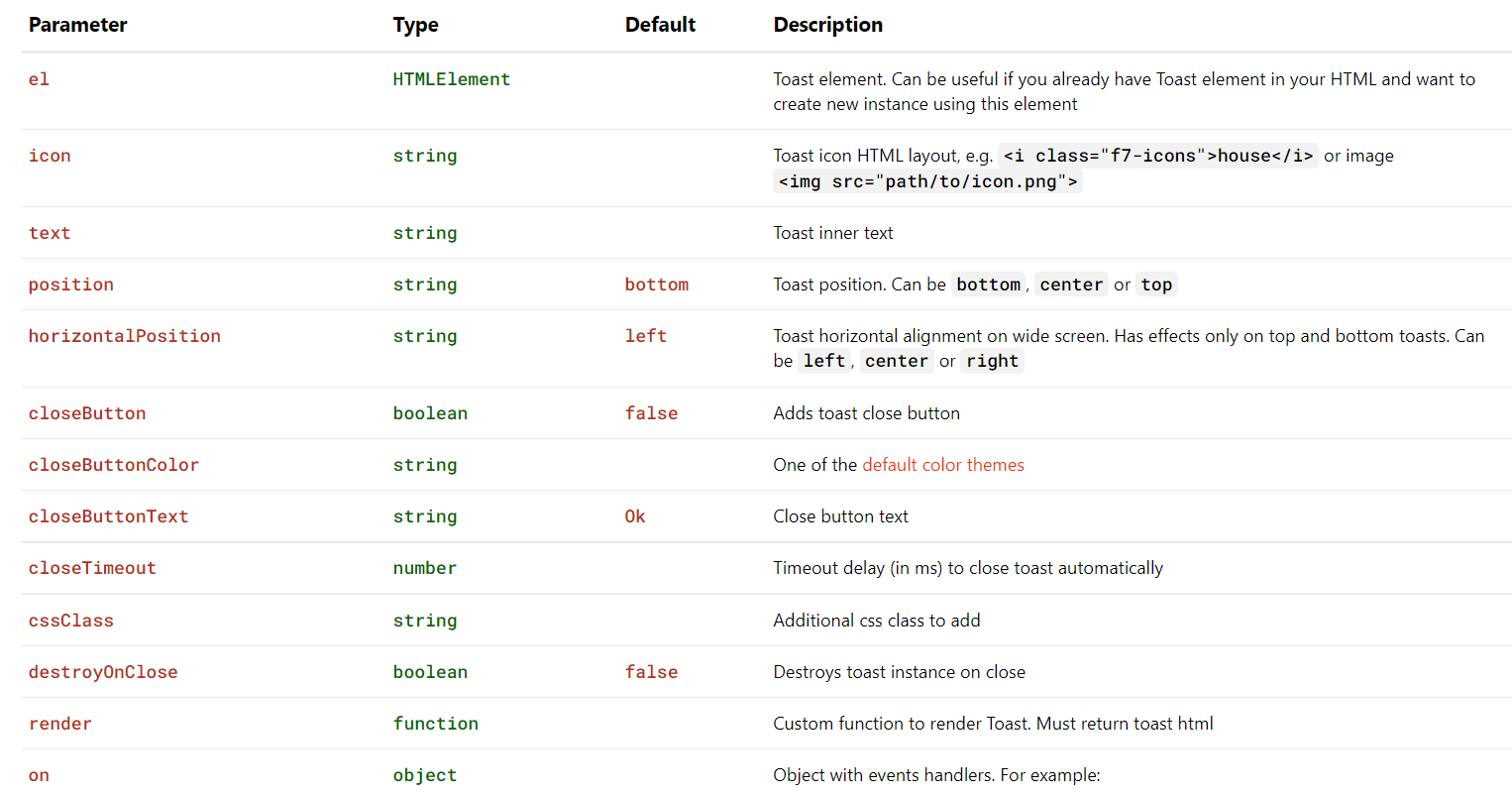Click the closeTimeout parameter name

92,568
